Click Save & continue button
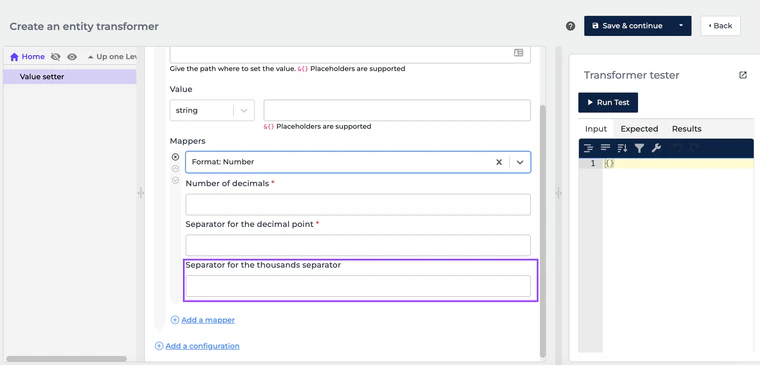The image size is (760, 365). [x=627, y=26]
